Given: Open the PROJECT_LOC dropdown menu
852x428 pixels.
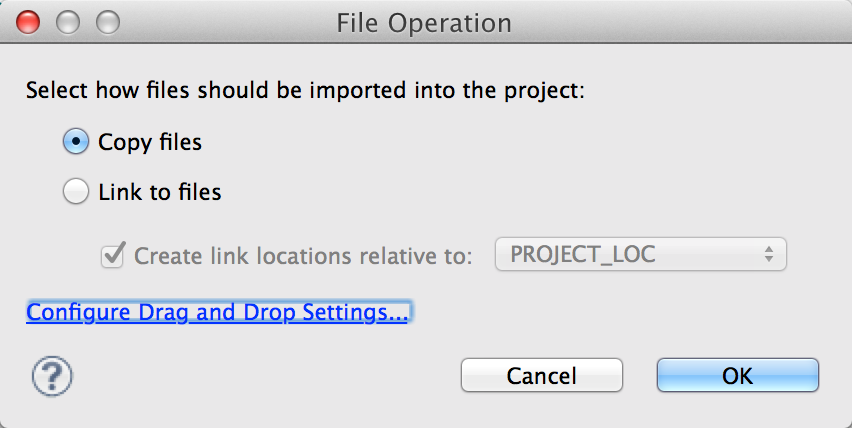Looking at the screenshot, I should click(x=641, y=254).
